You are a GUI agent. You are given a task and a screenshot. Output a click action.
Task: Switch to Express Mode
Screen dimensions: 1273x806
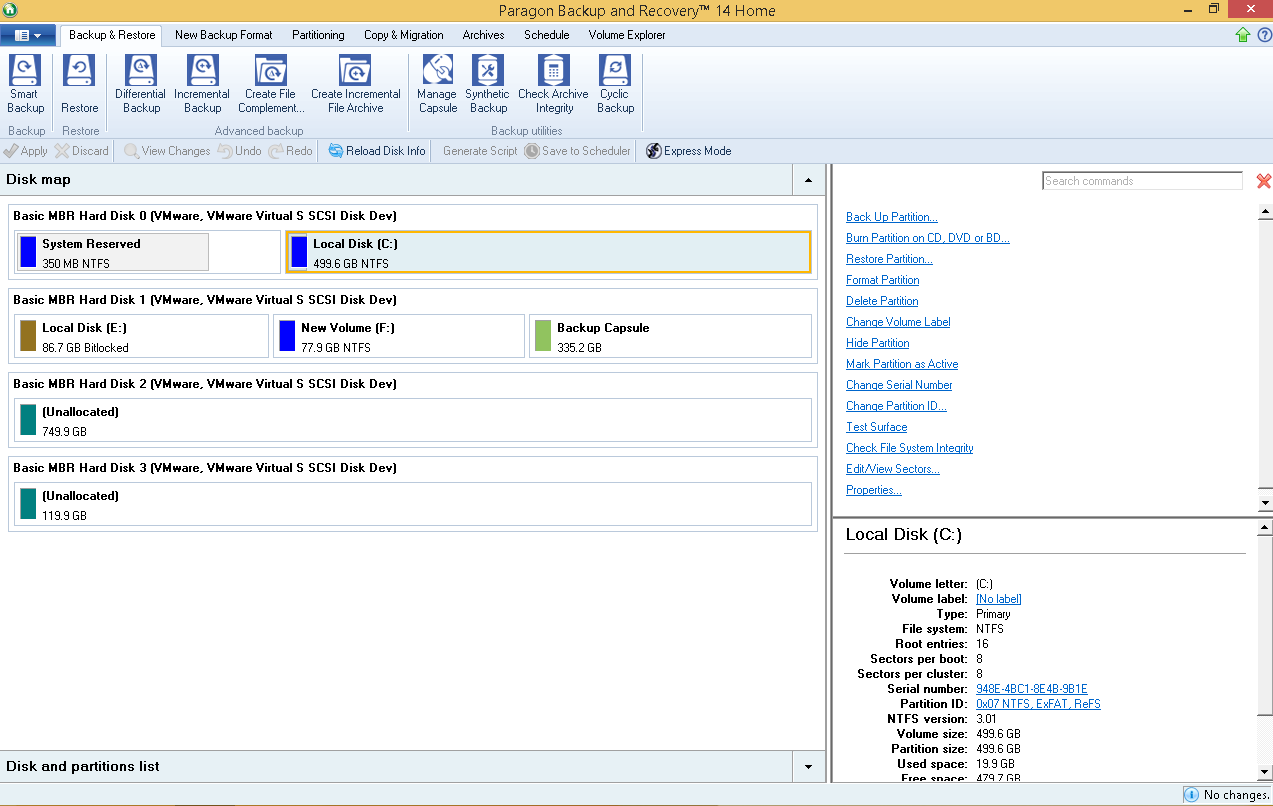(x=688, y=151)
